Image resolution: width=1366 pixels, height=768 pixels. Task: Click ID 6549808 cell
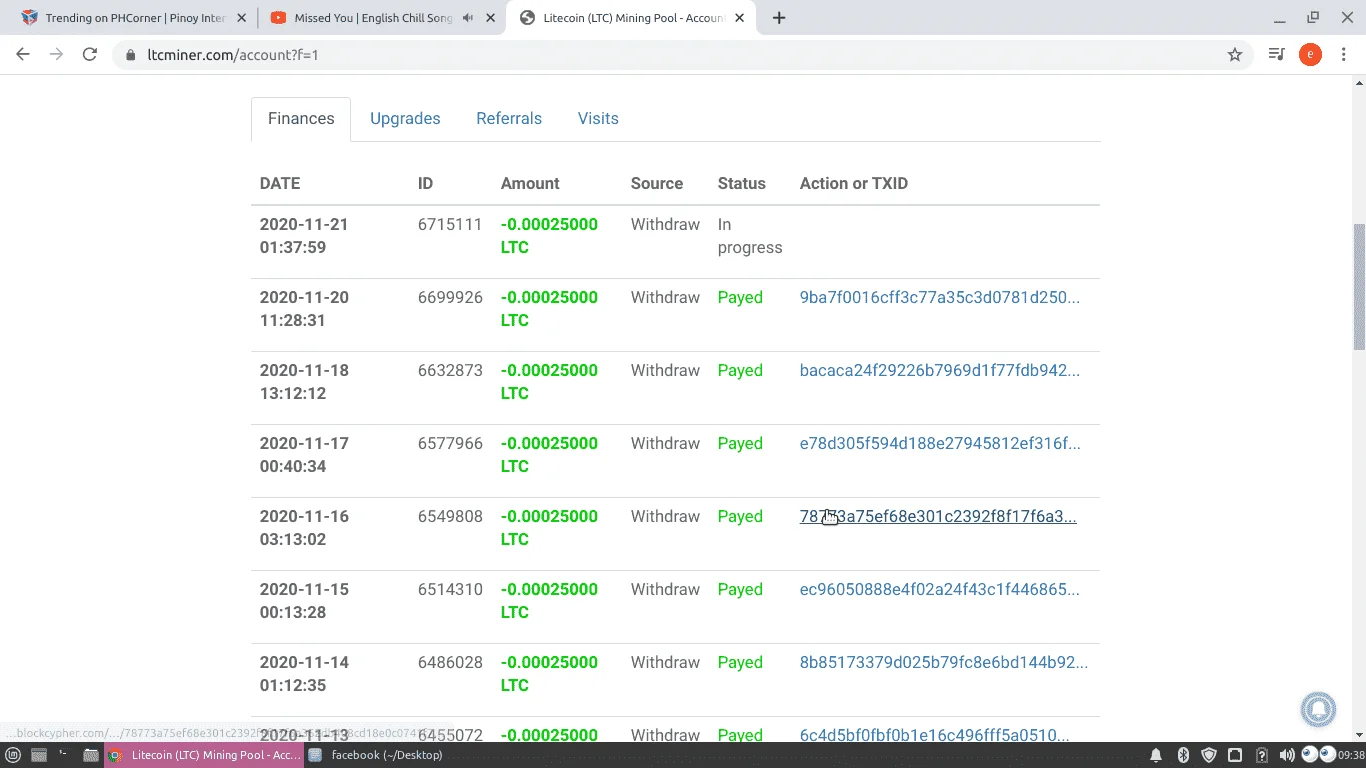tap(450, 517)
